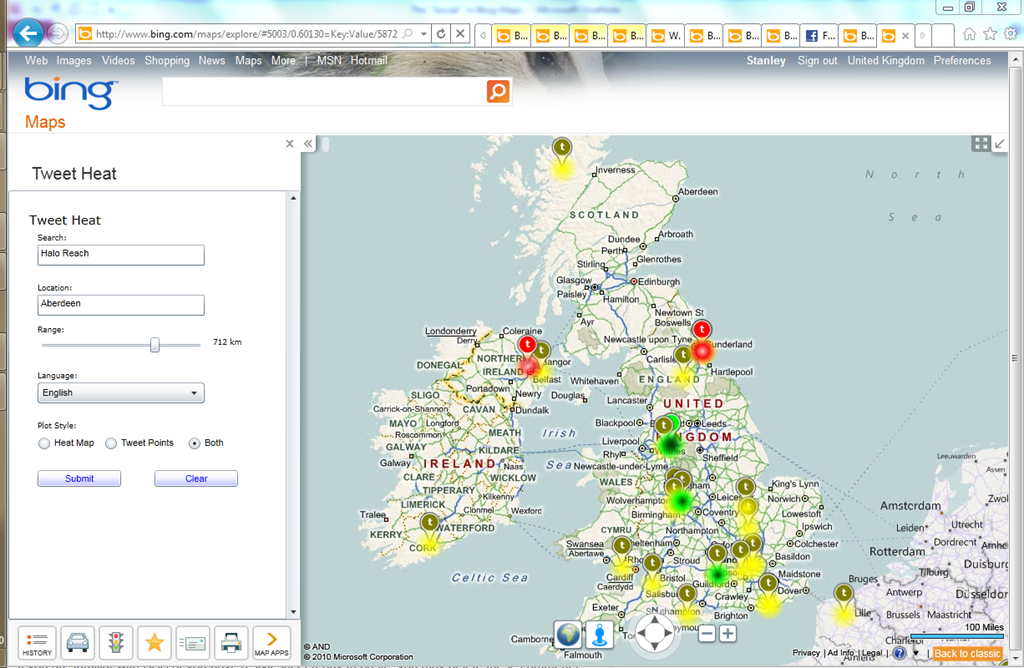Click the Range slider handle

point(155,344)
